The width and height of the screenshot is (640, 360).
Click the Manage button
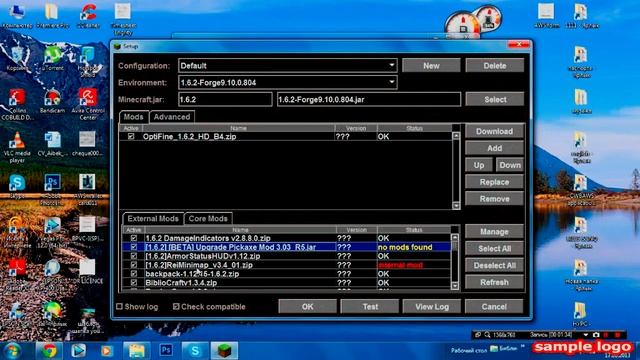(x=494, y=232)
